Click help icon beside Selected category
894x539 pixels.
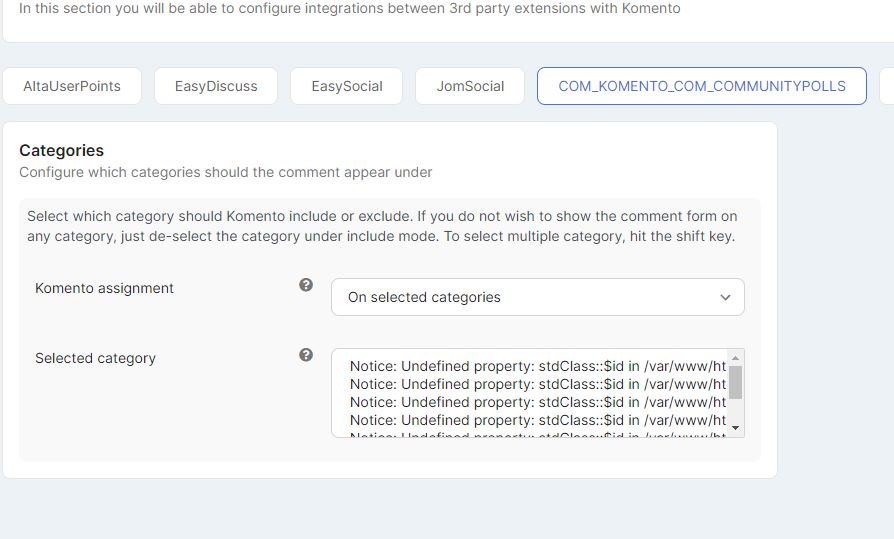coord(306,355)
